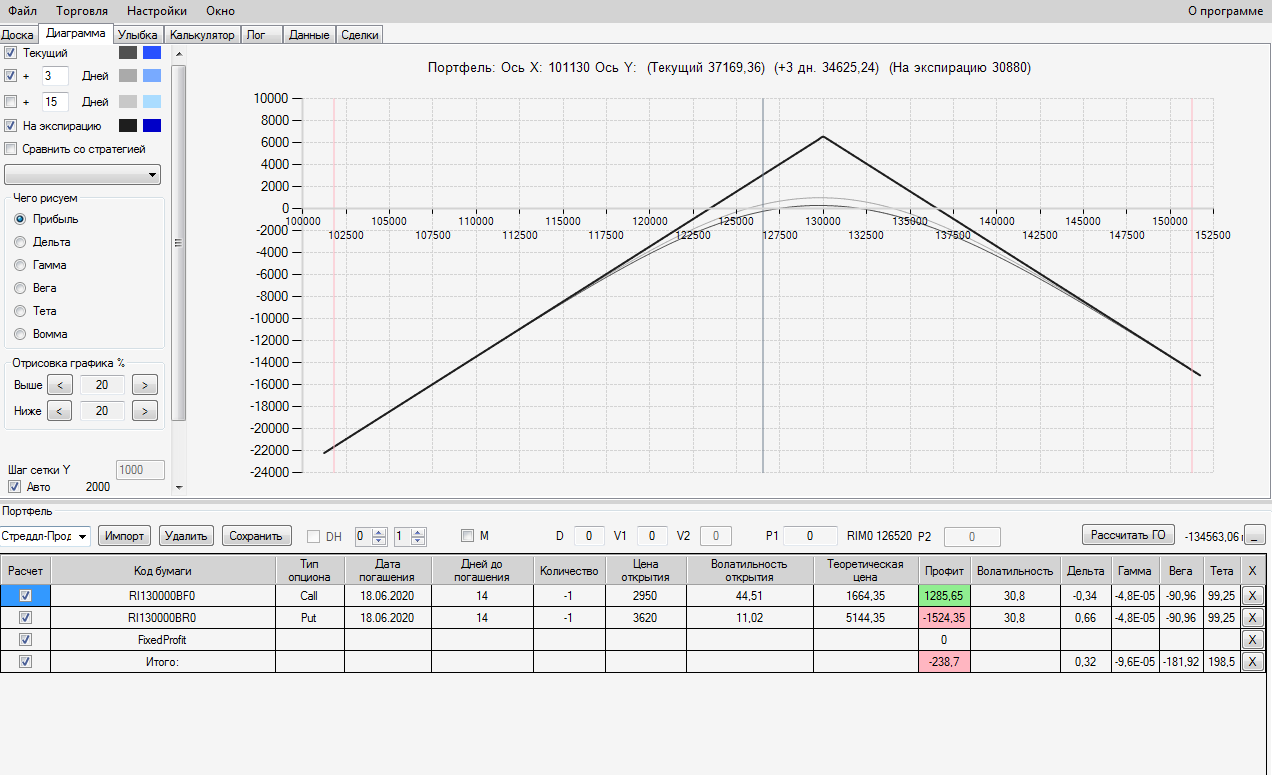Image resolution: width=1272 pixels, height=775 pixels.
Task: Decrease the Выше chart percent
Action: coord(59,385)
